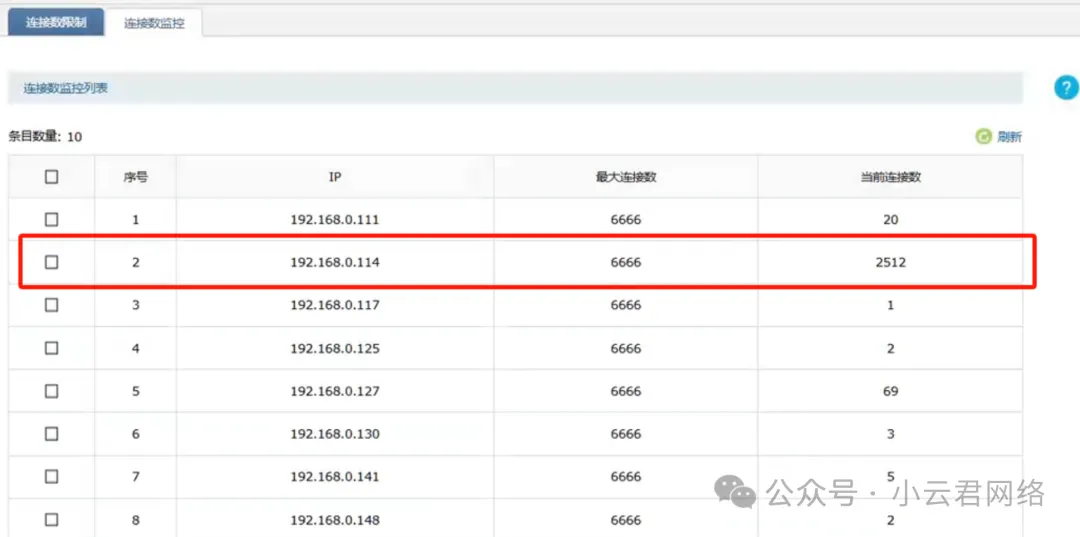This screenshot has width=1080, height=537.
Task: Click the green 刷新 refresh icon
Action: click(983, 137)
